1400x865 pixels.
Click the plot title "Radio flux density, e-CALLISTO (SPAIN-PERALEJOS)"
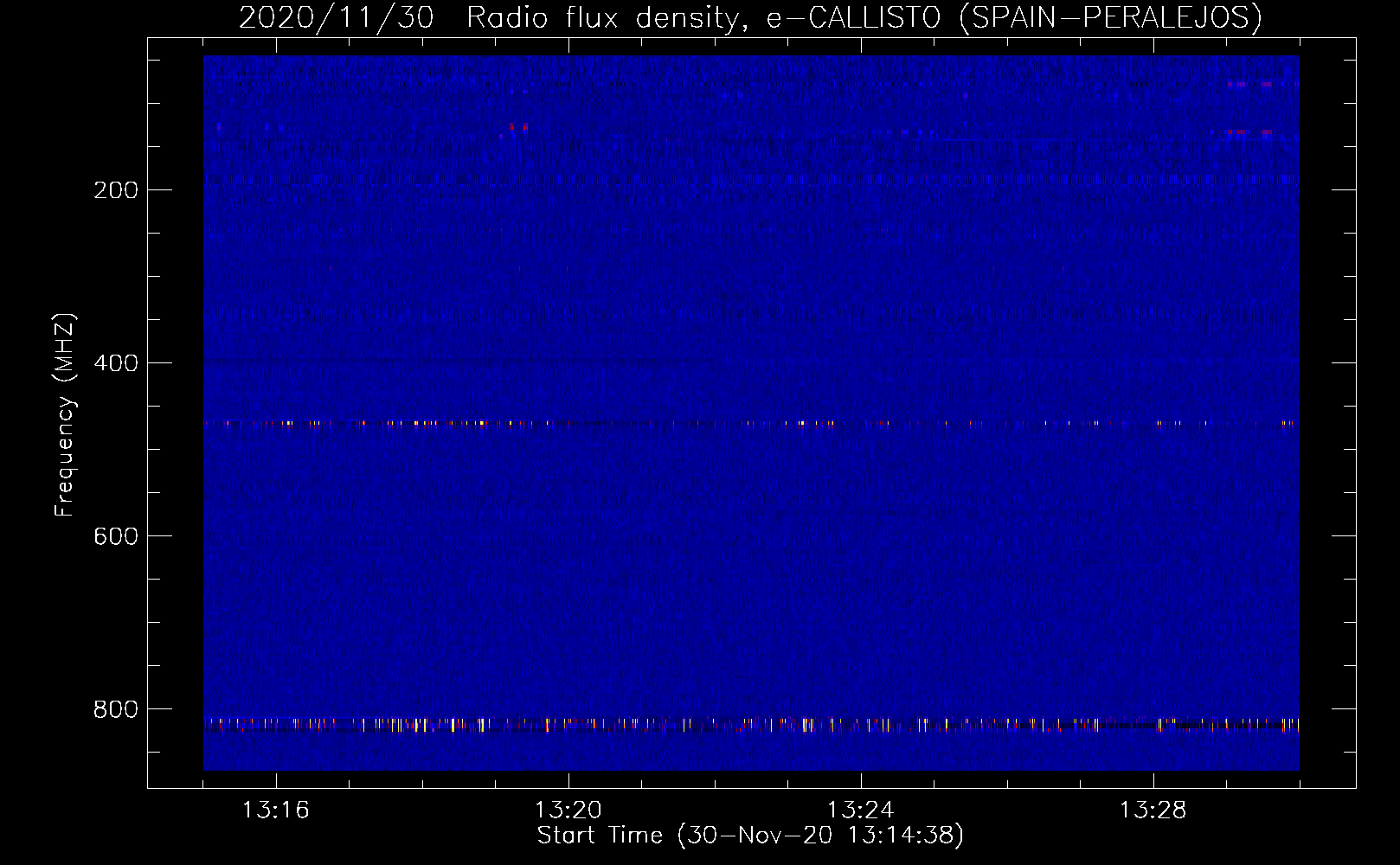(864, 17)
